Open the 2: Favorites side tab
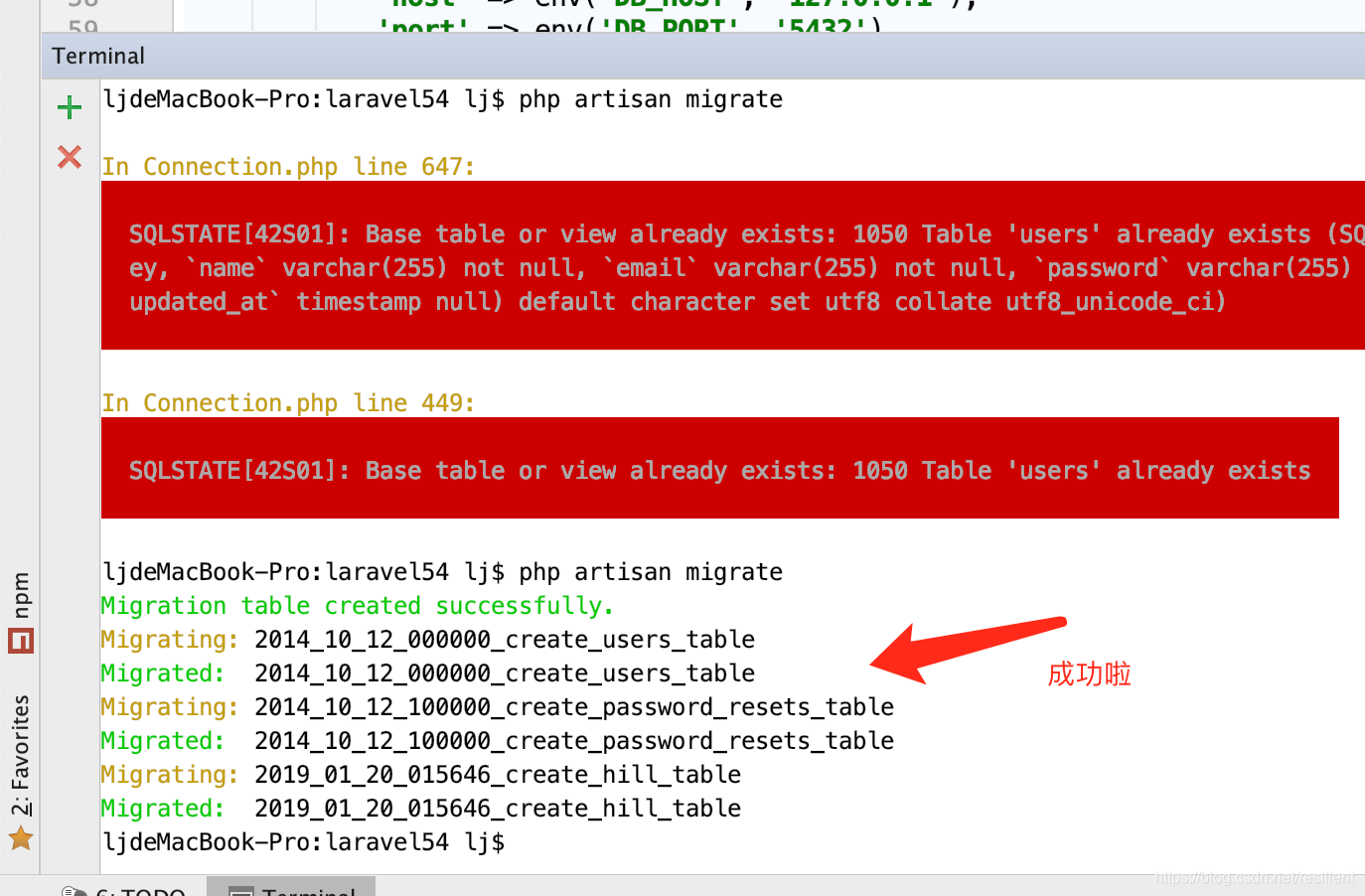 (x=21, y=772)
